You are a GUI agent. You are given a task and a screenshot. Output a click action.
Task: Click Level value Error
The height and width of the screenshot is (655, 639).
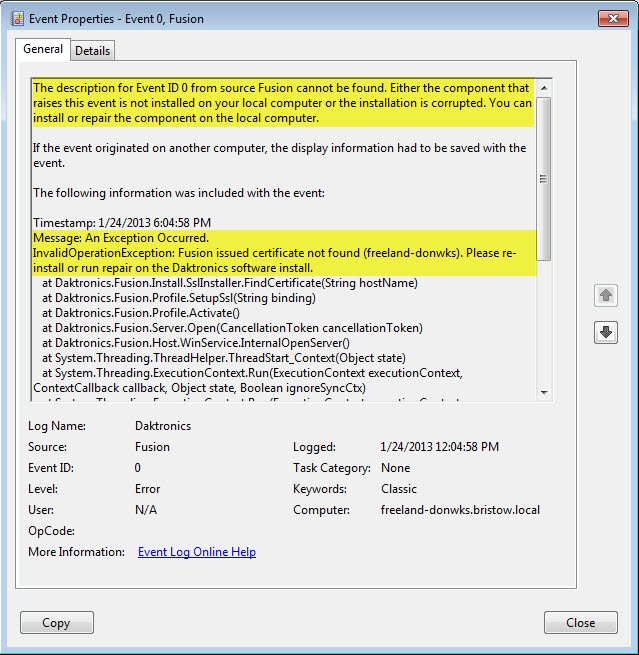[147, 489]
